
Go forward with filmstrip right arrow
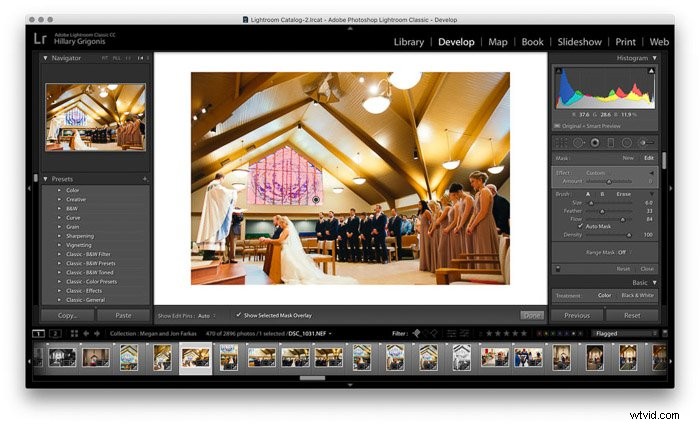pos(97,333)
